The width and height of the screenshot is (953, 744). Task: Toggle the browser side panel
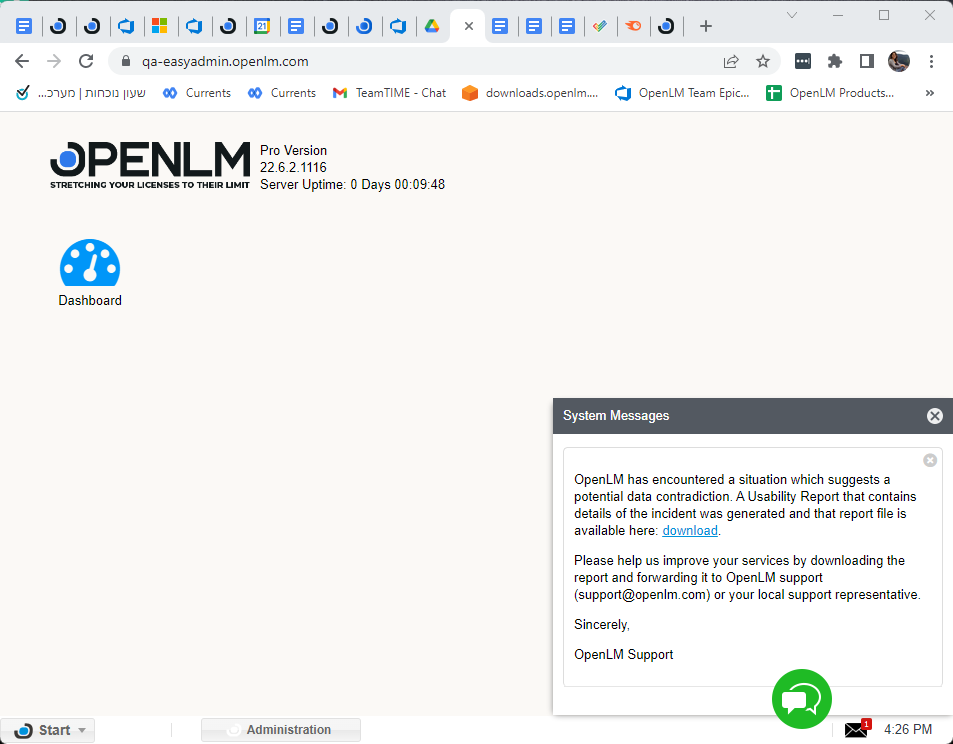pyautogui.click(x=867, y=61)
